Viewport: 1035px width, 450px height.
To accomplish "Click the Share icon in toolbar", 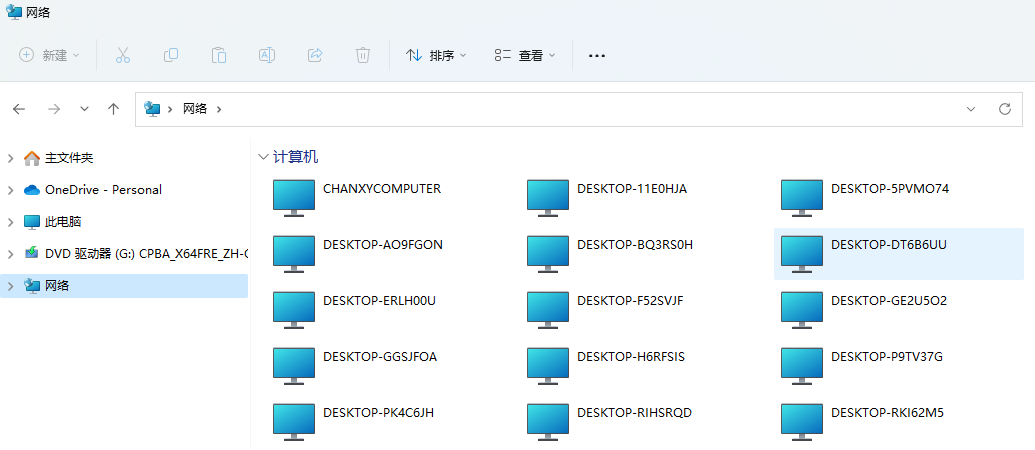I will click(315, 55).
